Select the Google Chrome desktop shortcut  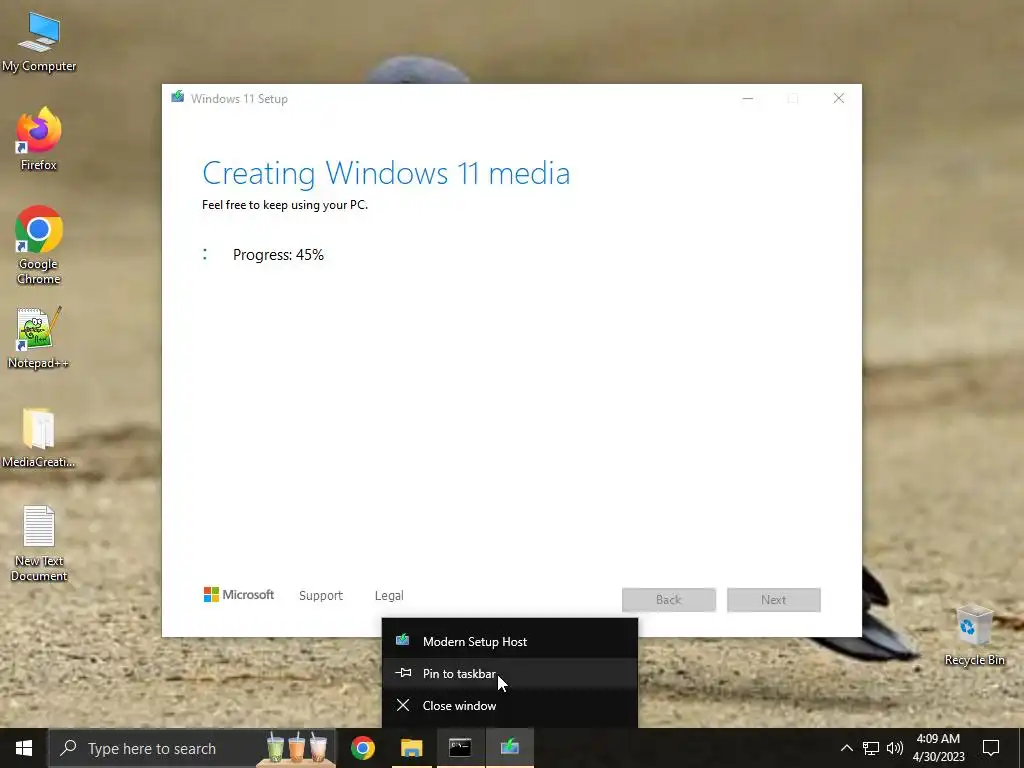tap(39, 246)
